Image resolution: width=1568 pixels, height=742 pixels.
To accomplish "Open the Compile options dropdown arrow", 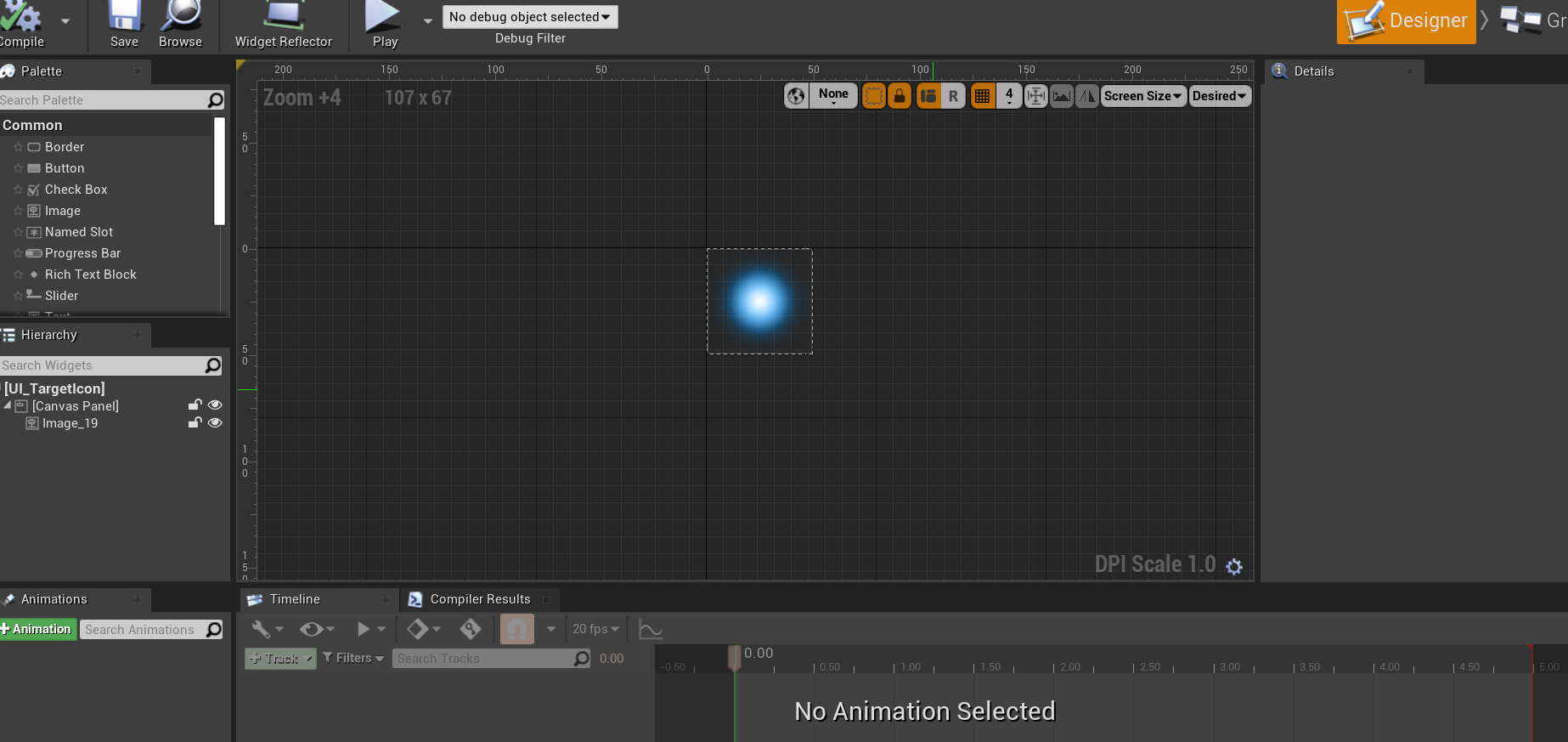I will coord(65,20).
